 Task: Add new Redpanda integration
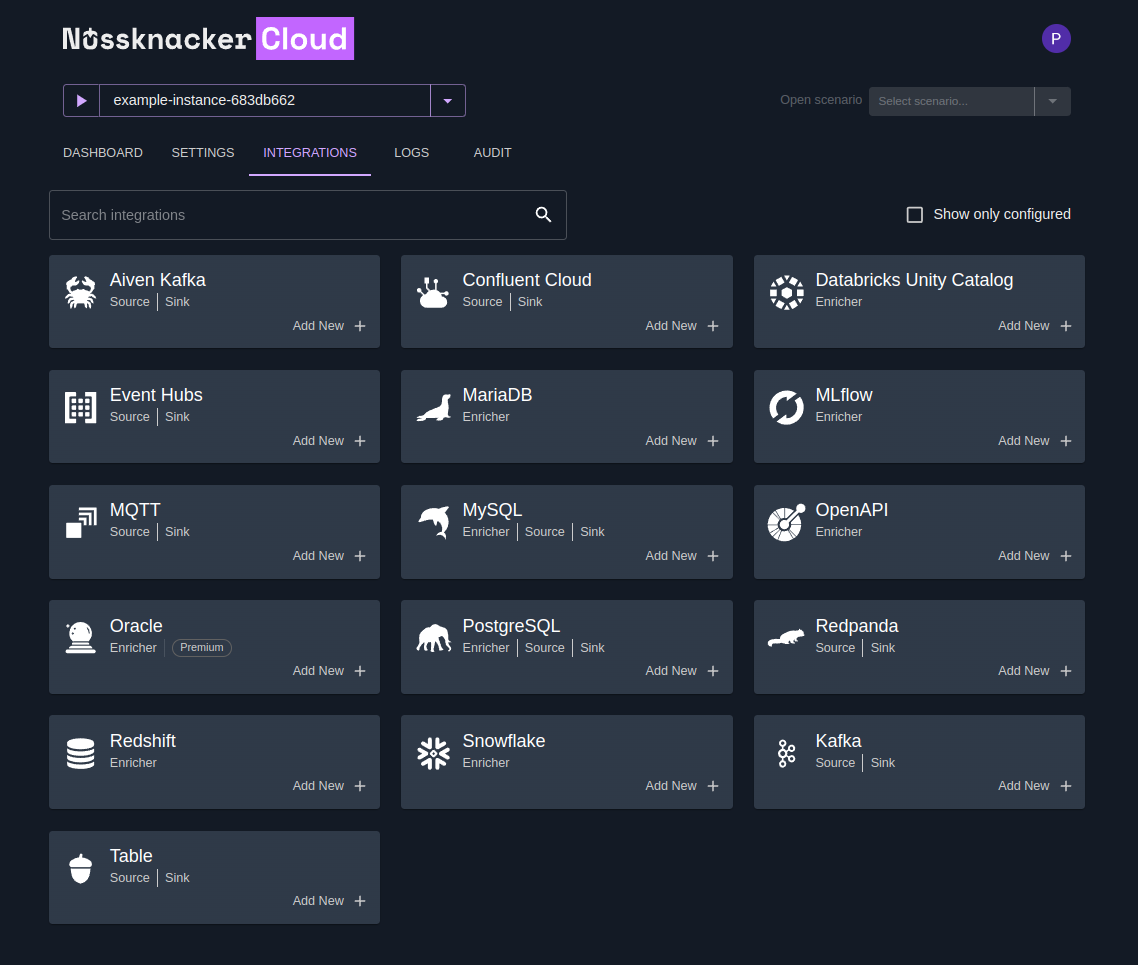1034,670
